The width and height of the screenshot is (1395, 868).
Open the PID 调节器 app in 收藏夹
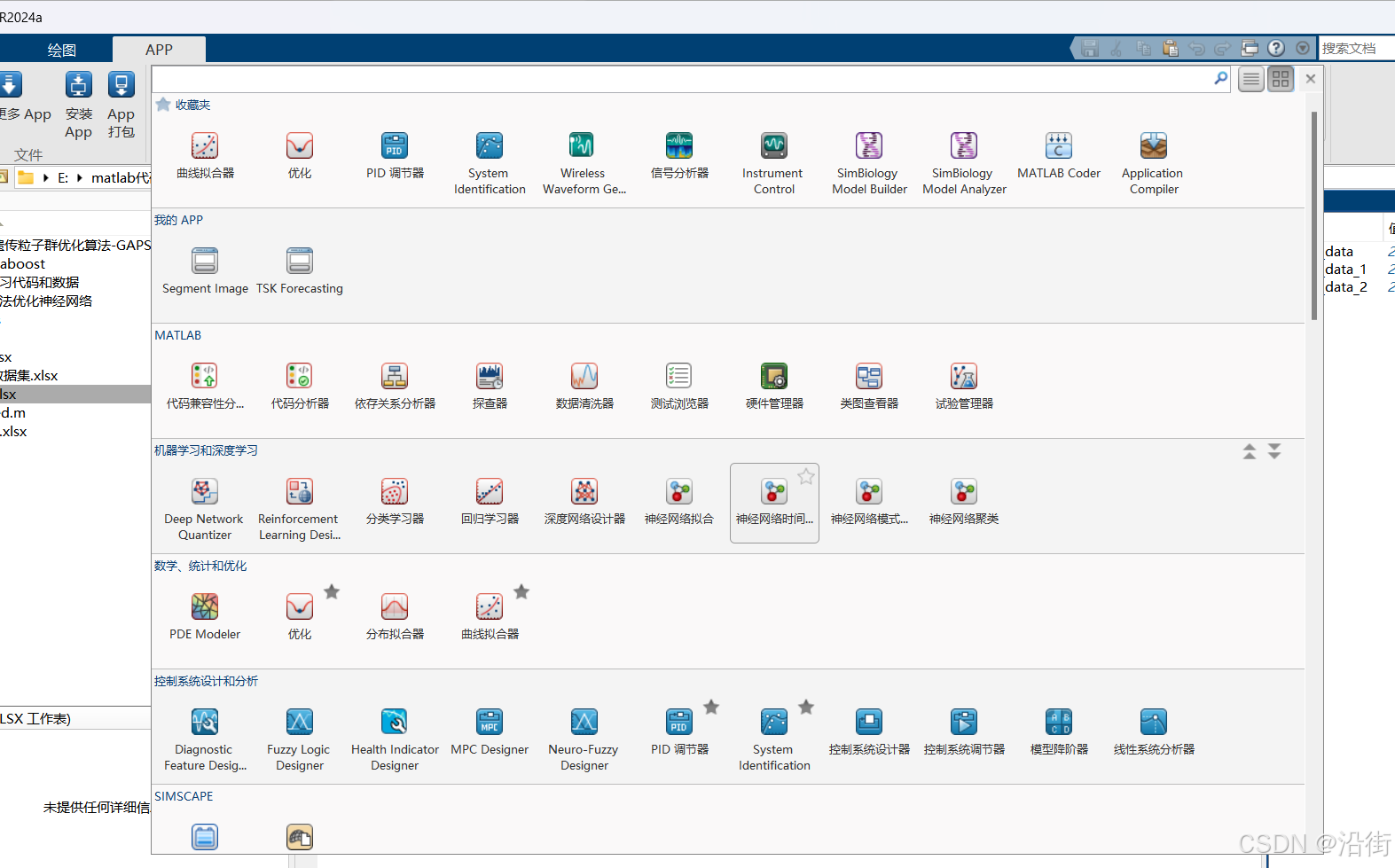pyautogui.click(x=395, y=155)
